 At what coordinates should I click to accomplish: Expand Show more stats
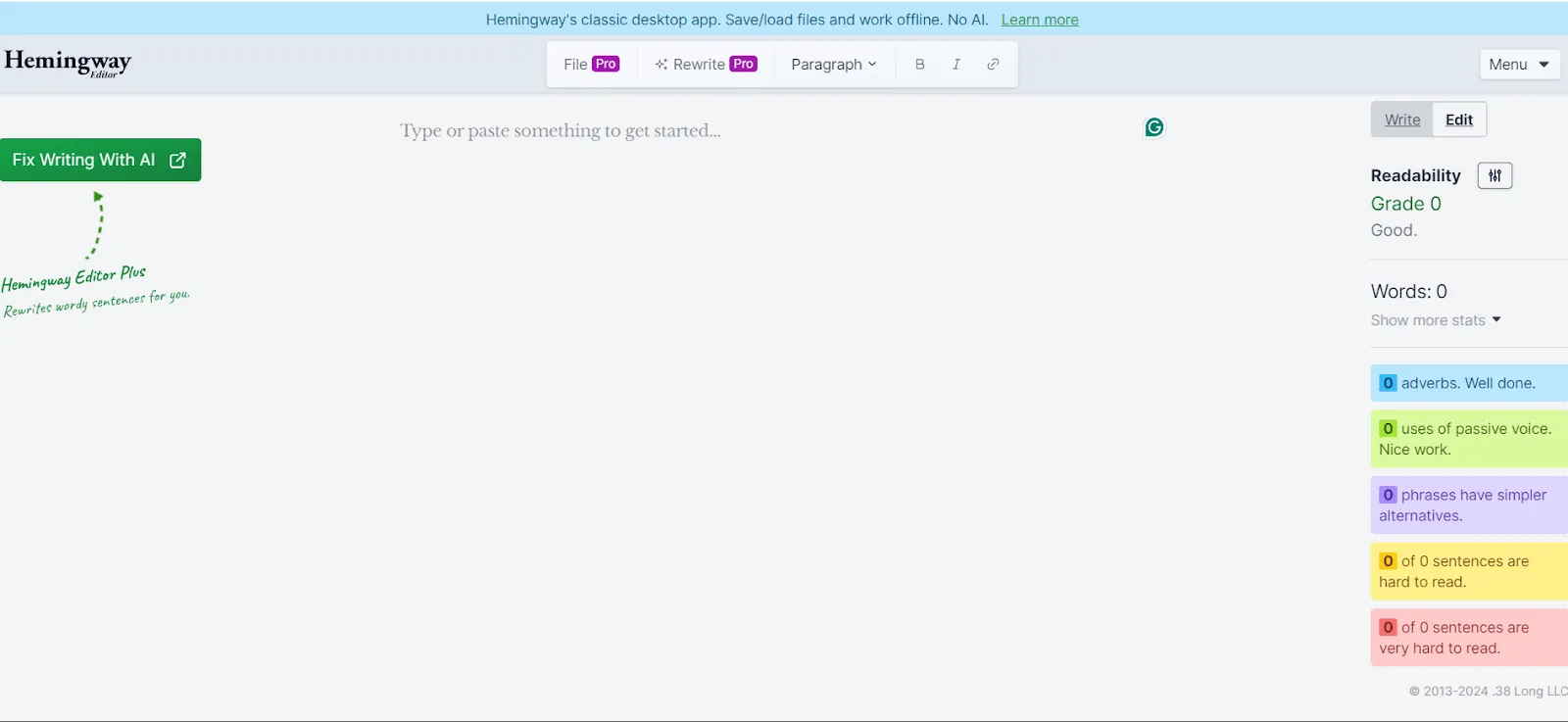pyautogui.click(x=1436, y=320)
